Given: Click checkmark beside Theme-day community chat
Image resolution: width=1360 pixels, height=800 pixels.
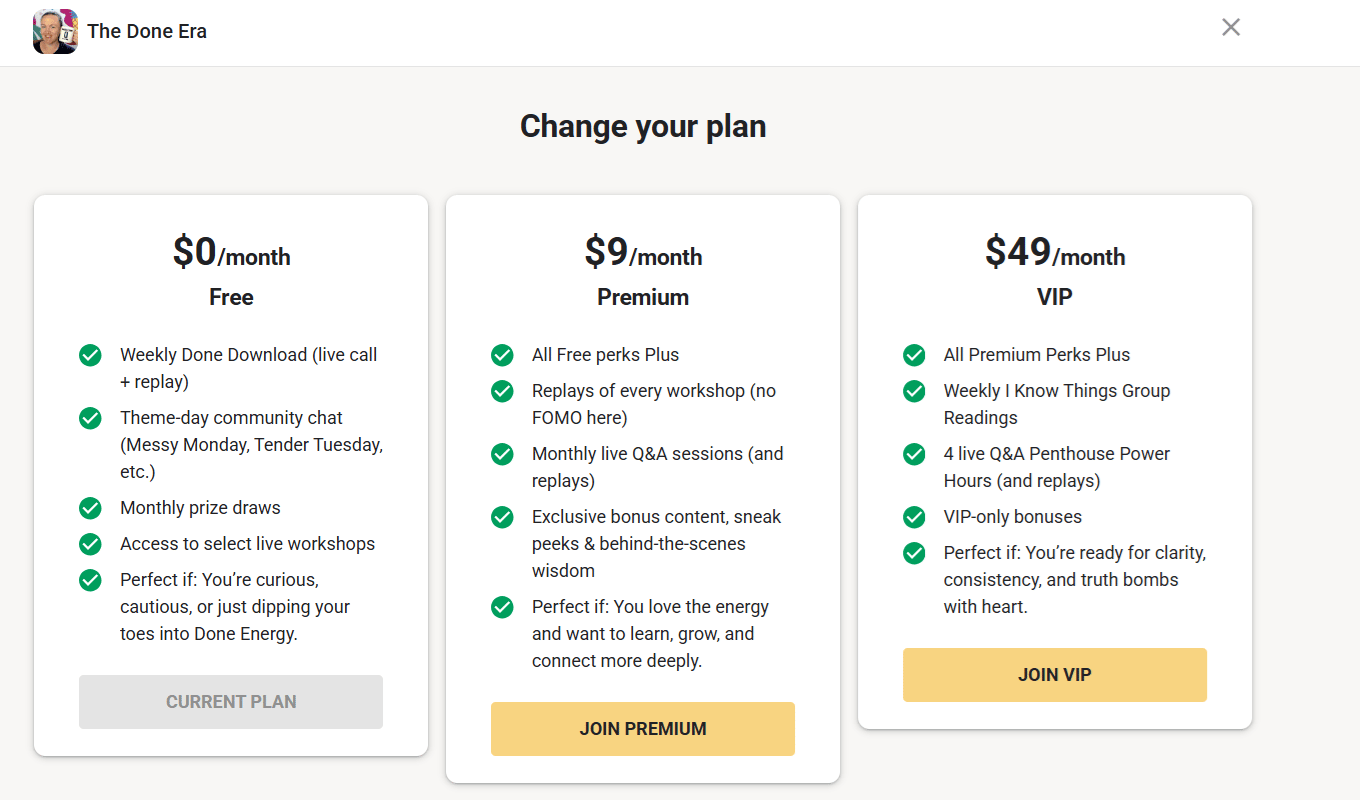Looking at the screenshot, I should click(90, 418).
